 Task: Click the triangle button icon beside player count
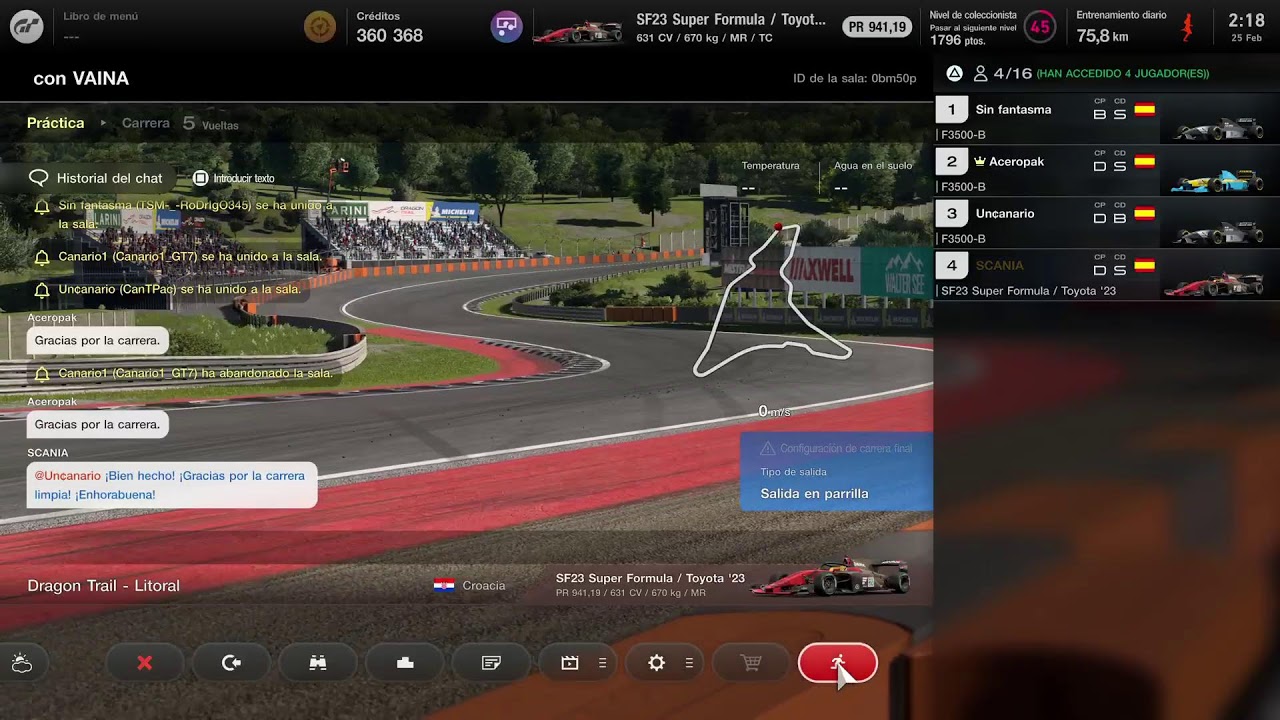(x=955, y=73)
